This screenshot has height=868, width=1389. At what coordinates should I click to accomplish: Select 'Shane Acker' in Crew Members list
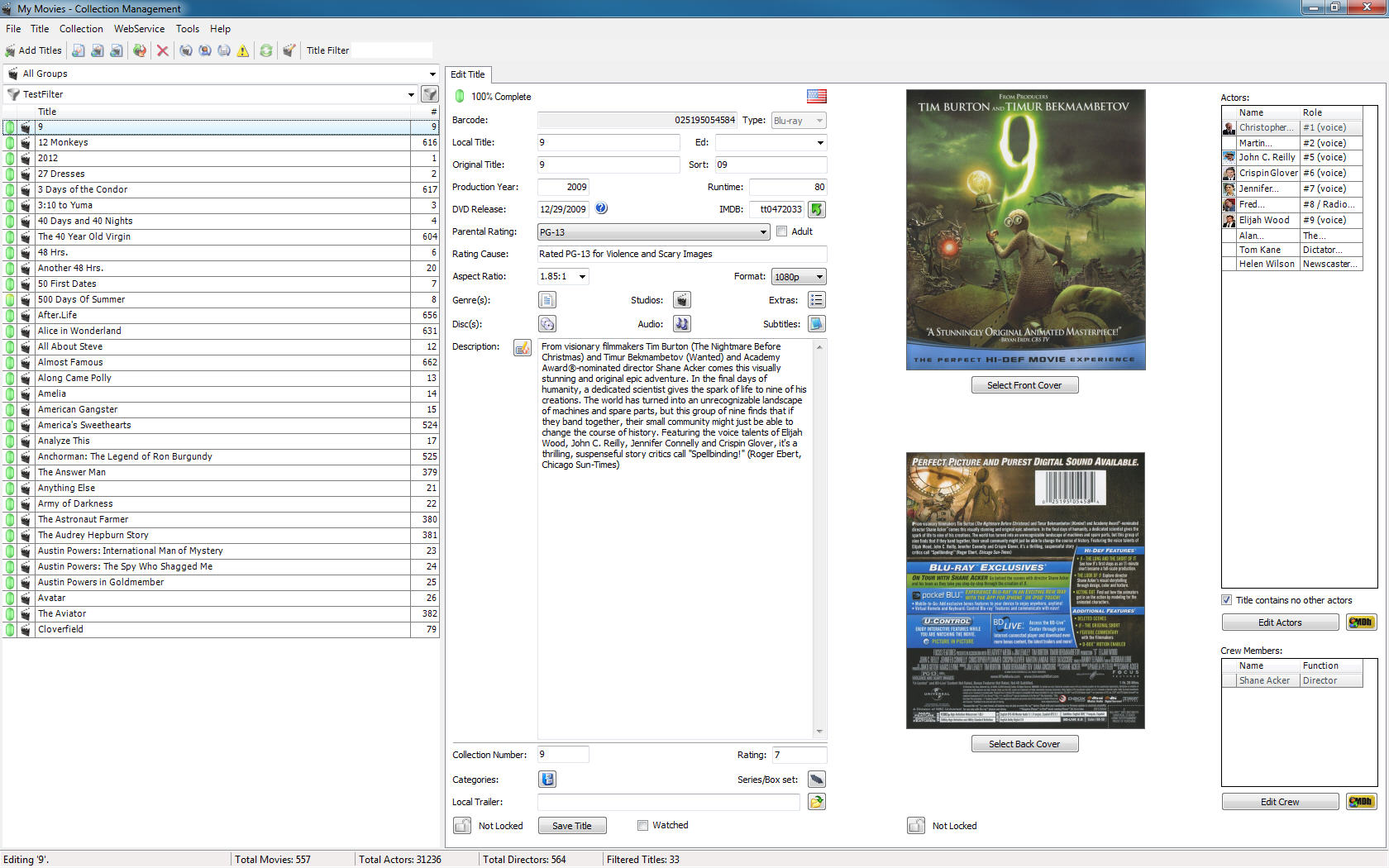(1291, 680)
